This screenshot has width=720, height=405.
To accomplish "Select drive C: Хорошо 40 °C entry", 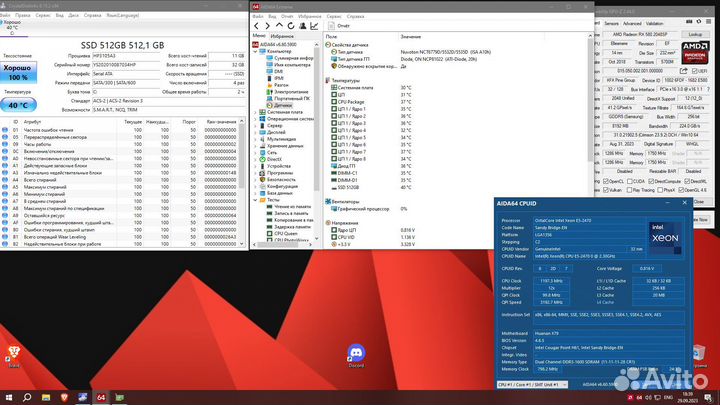I will [12, 28].
